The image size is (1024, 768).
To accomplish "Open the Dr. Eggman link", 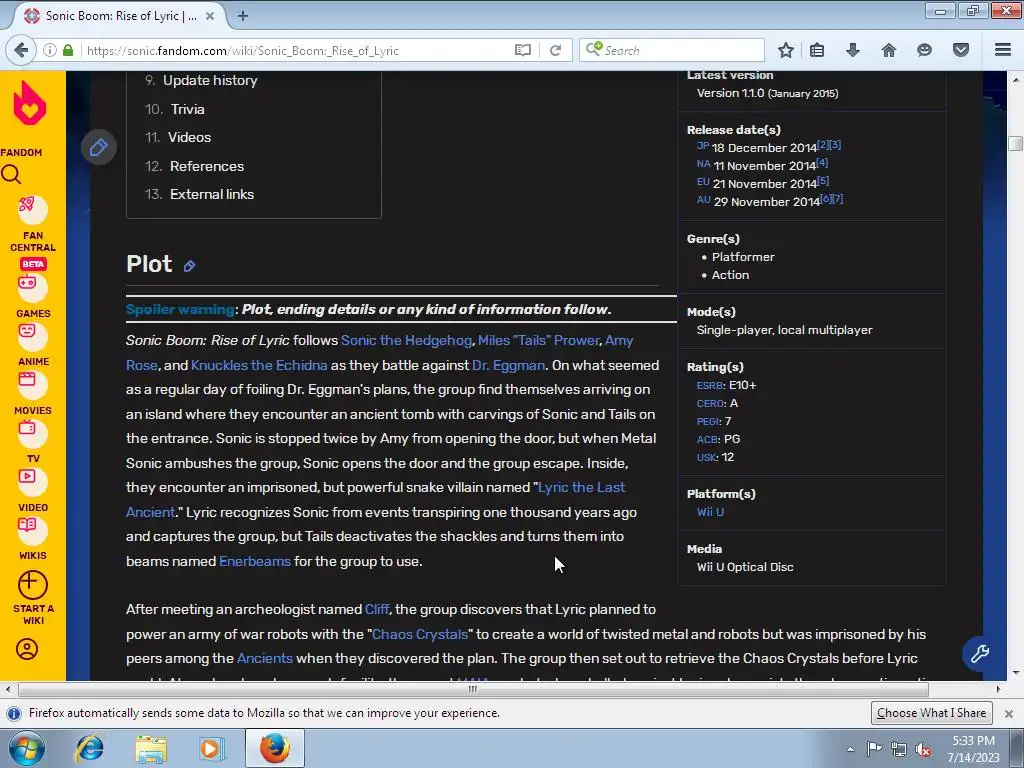I will (508, 365).
